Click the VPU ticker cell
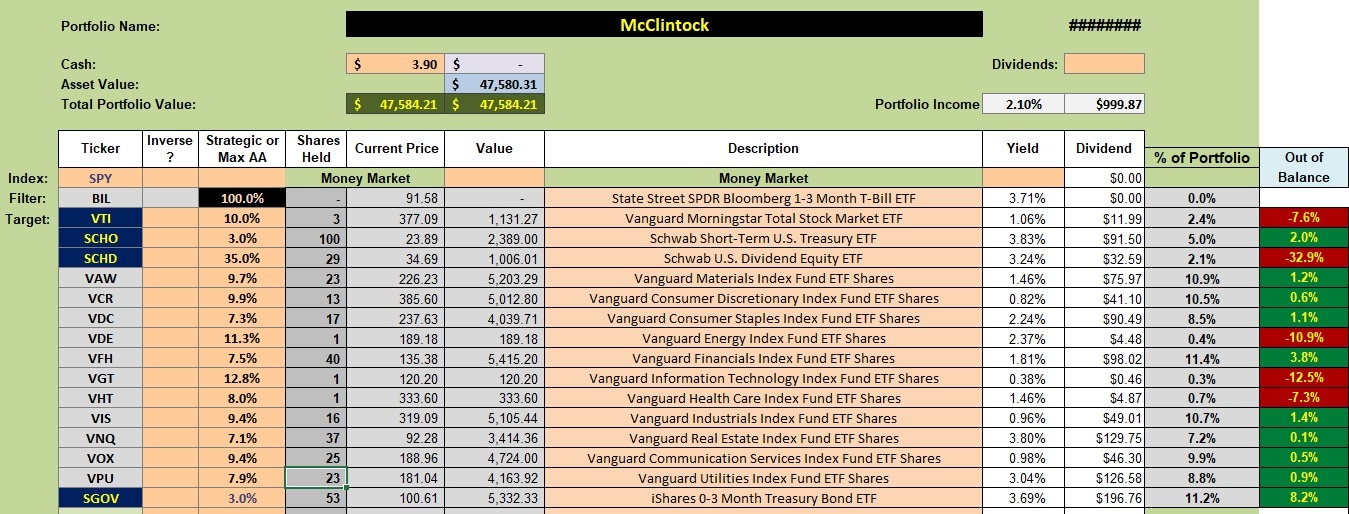1349x514 pixels. 100,478
